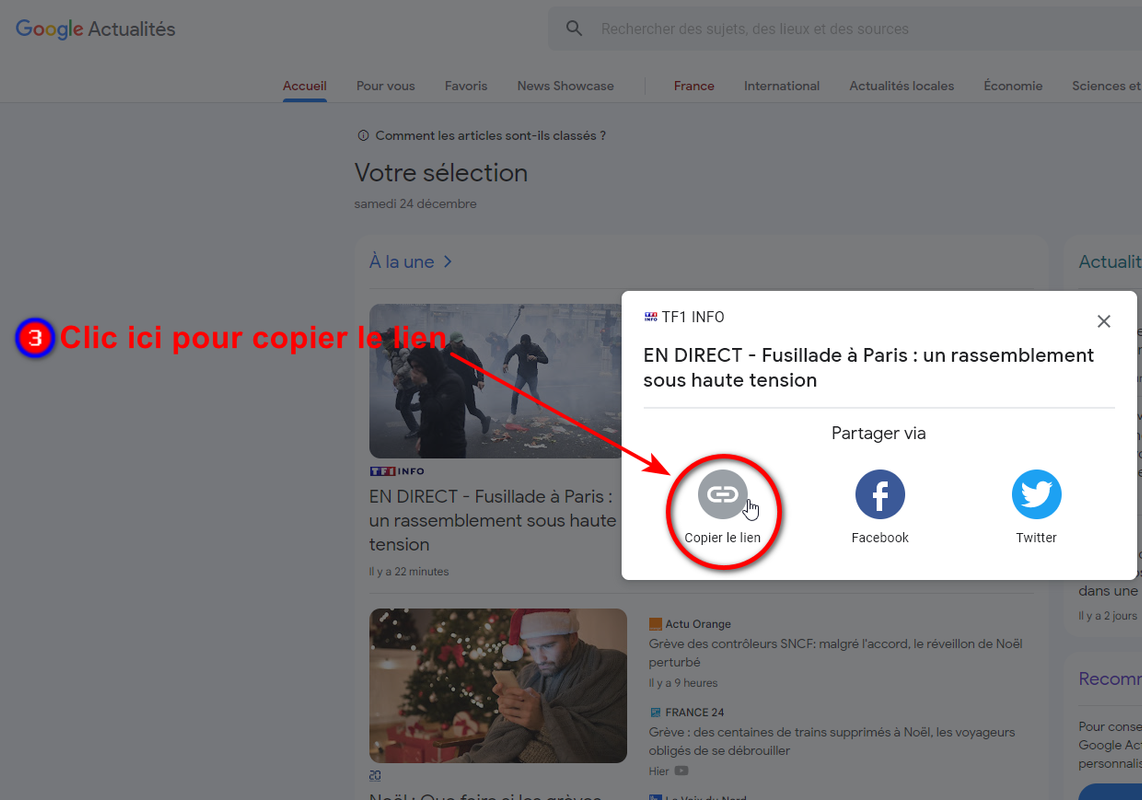The height and width of the screenshot is (800, 1142).
Task: Click the 'Copier le lien' label
Action: click(x=722, y=538)
